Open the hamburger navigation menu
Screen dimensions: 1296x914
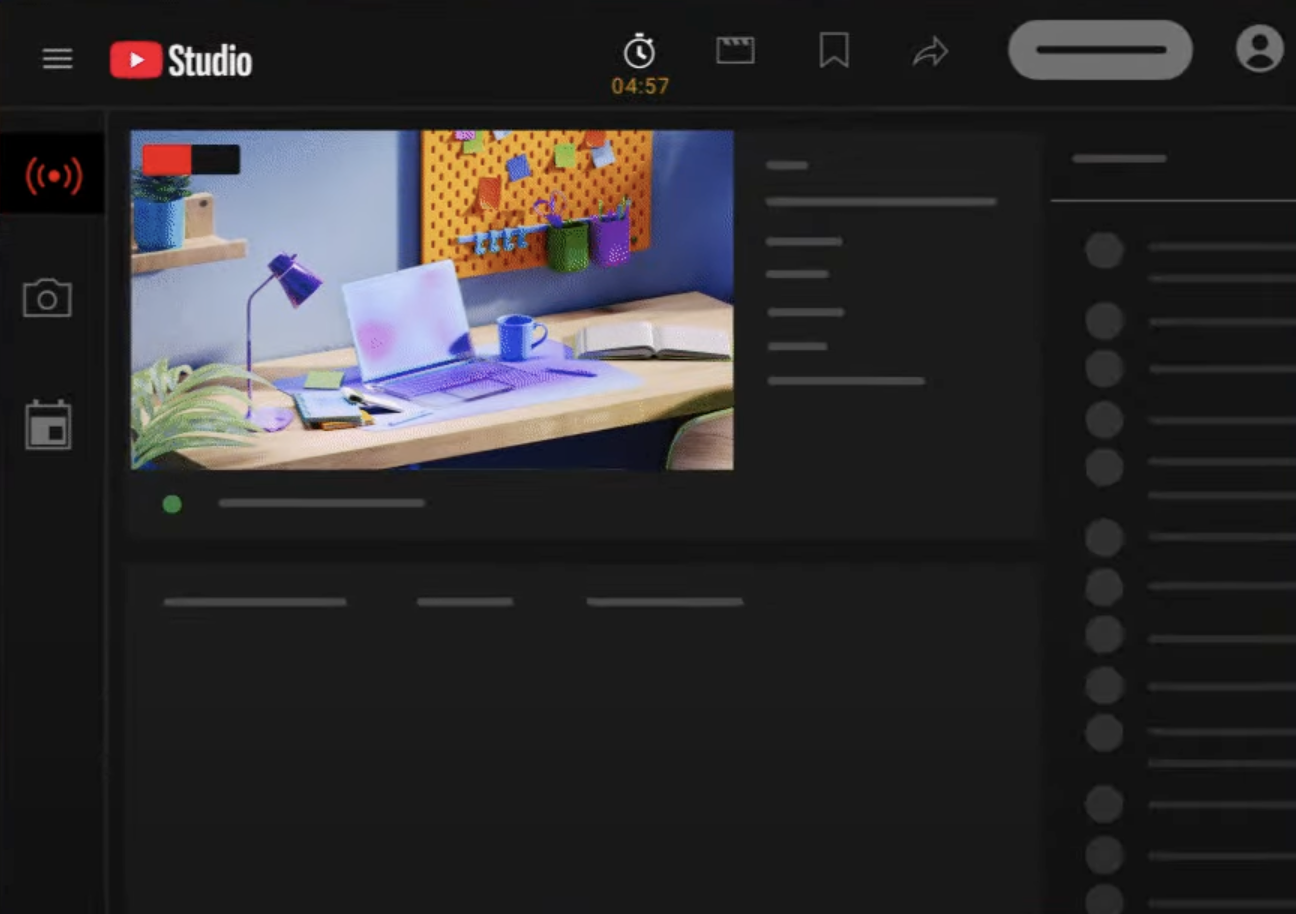pyautogui.click(x=57, y=59)
